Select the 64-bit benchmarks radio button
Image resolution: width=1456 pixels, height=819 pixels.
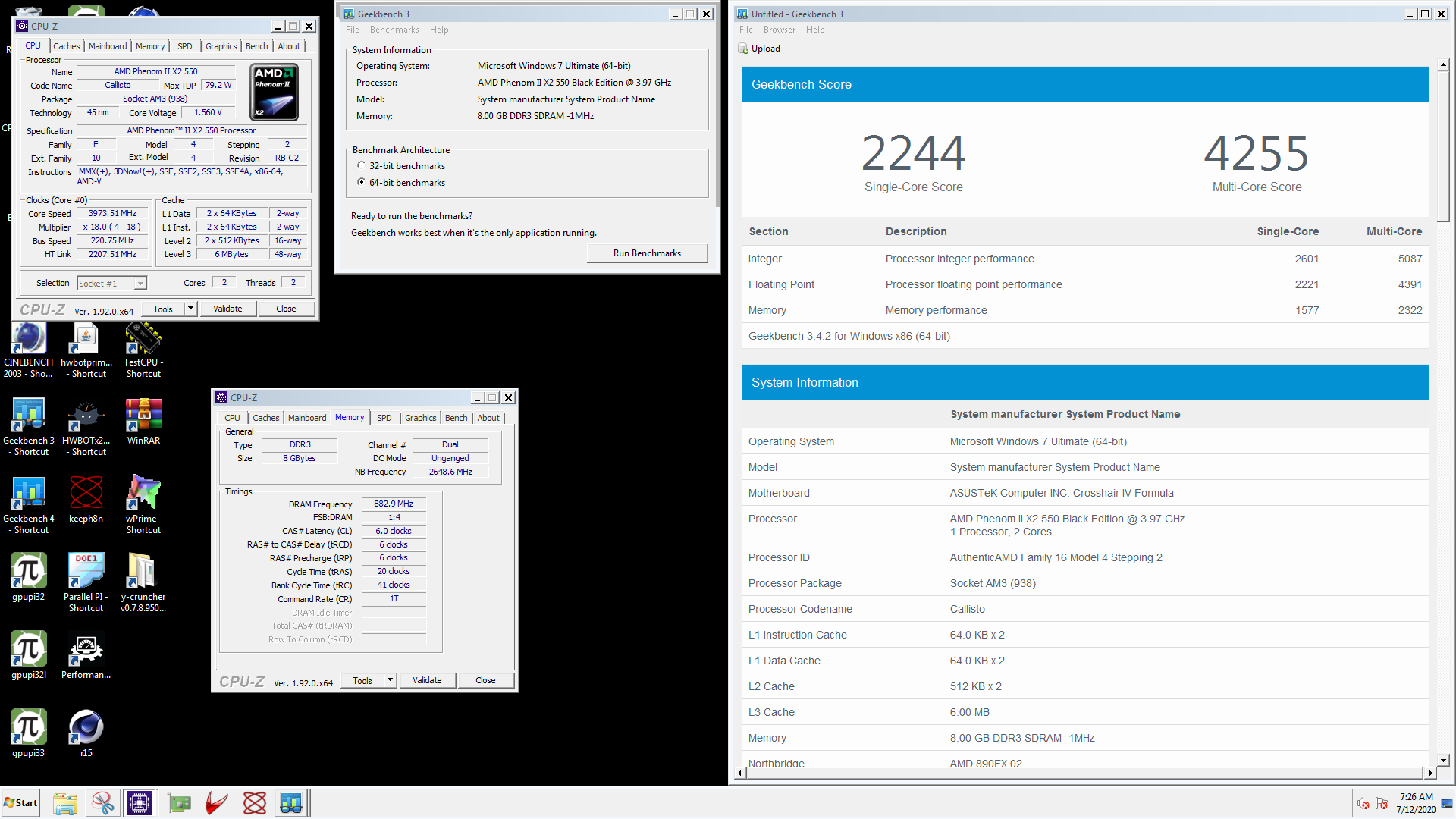click(361, 183)
